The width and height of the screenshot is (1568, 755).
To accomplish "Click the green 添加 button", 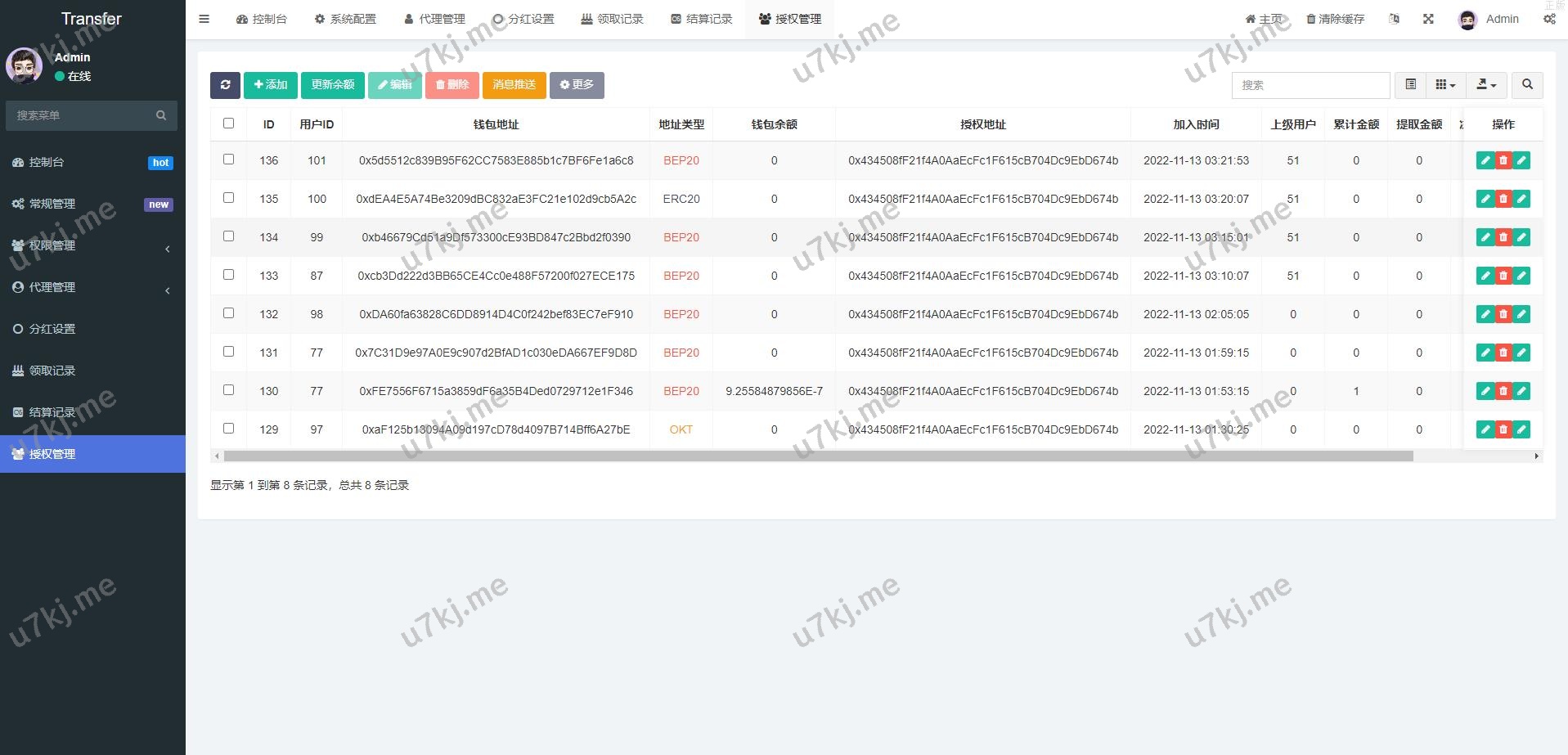I will (270, 85).
